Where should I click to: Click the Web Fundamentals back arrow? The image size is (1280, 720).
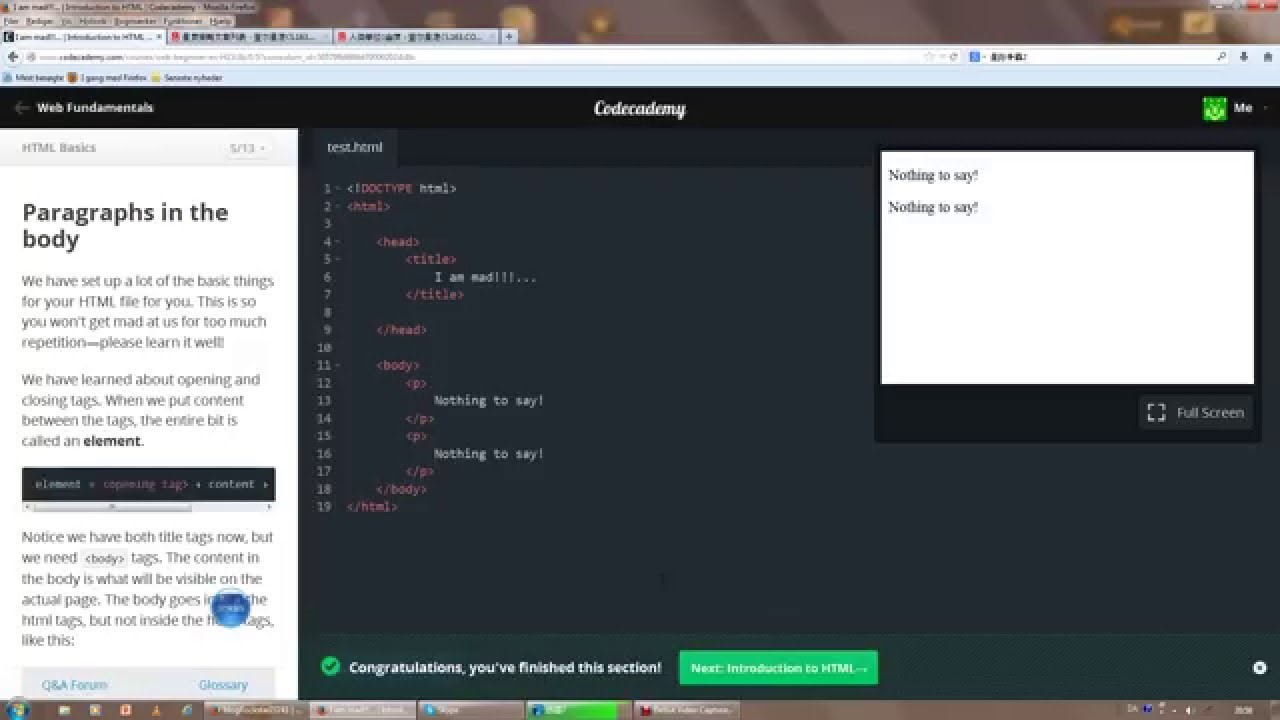pos(20,108)
